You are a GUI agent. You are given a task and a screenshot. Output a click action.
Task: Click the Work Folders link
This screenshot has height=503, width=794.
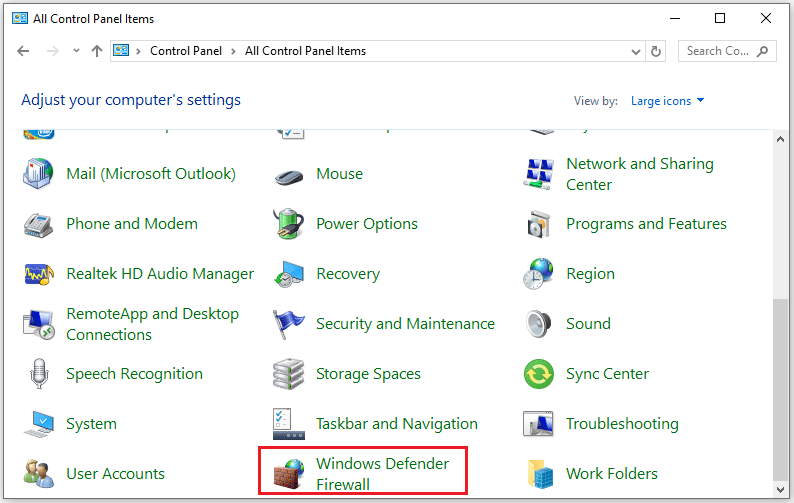[x=612, y=474]
